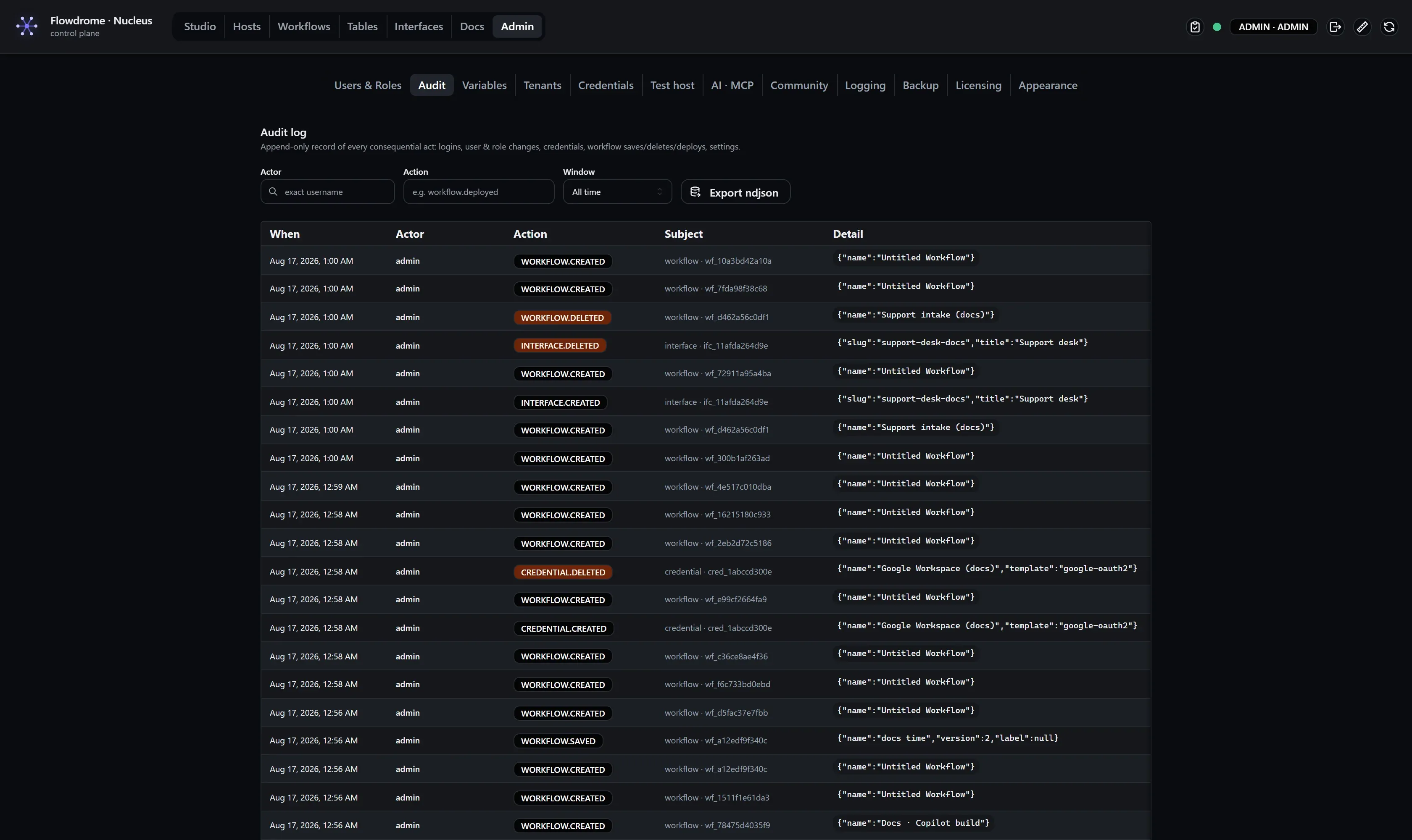The image size is (1412, 840).
Task: Open the AI · MCP sub-tab
Action: tap(732, 85)
